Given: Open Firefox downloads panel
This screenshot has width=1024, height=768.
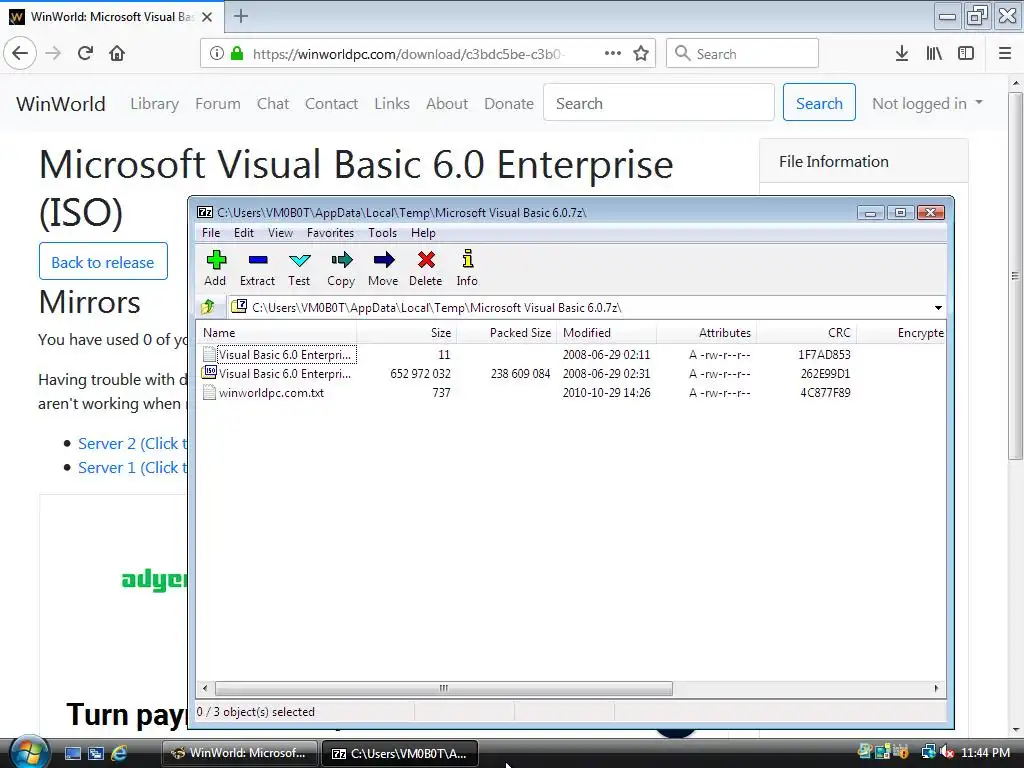Looking at the screenshot, I should coord(902,54).
